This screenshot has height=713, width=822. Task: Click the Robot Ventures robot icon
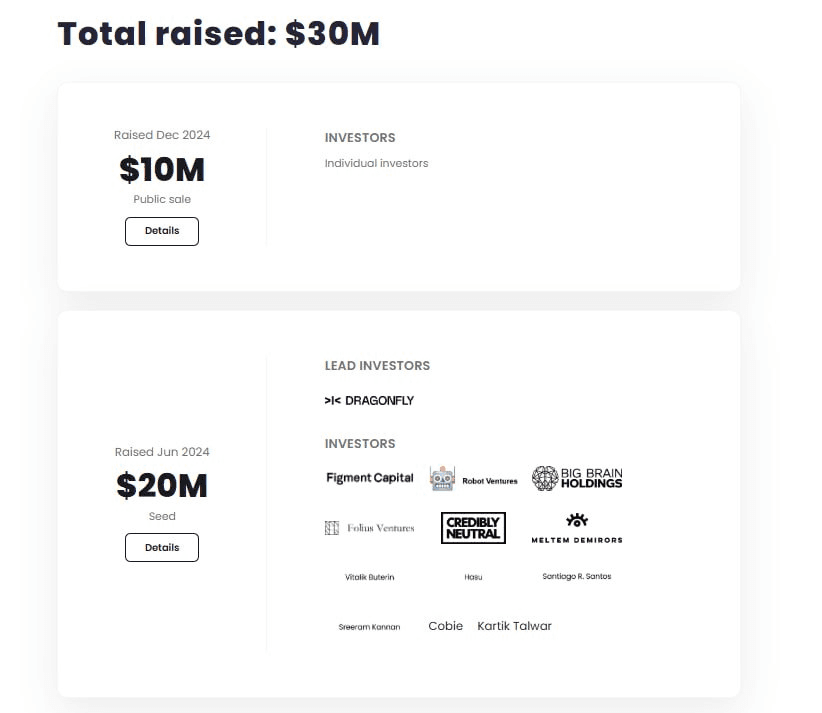[x=442, y=478]
